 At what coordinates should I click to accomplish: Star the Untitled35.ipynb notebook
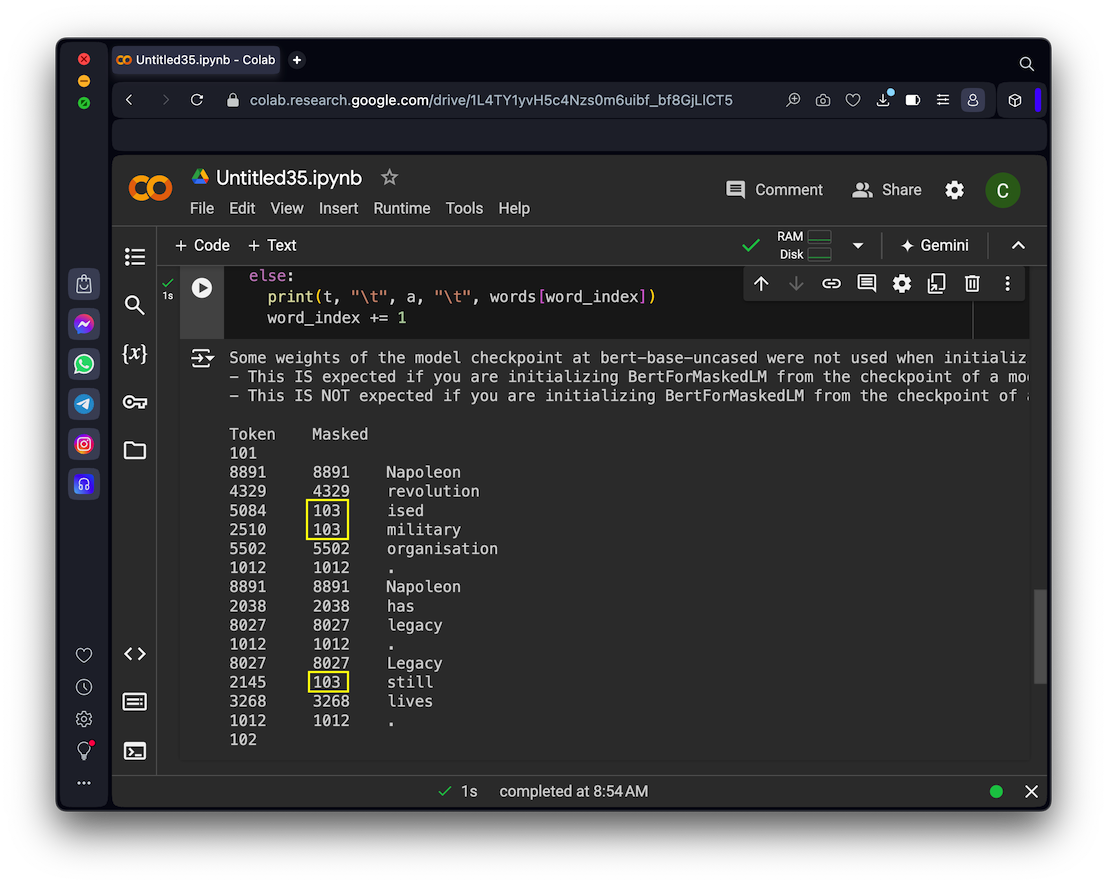390,178
